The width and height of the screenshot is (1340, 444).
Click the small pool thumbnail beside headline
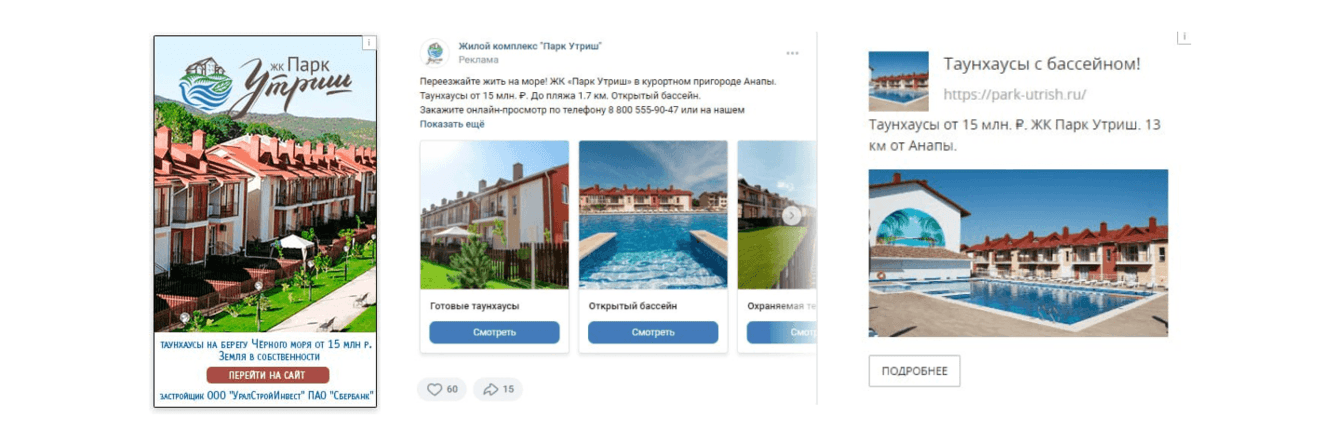click(x=898, y=81)
